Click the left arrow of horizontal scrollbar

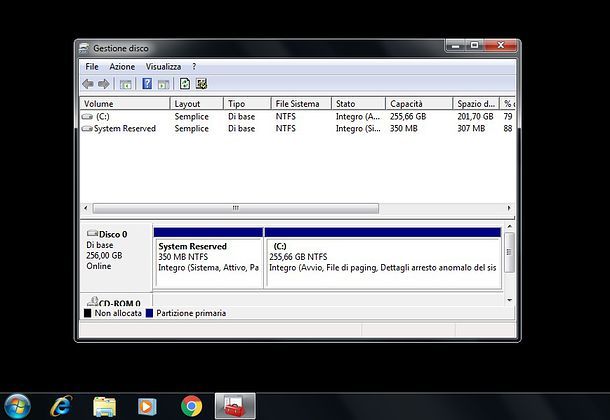pos(86,208)
